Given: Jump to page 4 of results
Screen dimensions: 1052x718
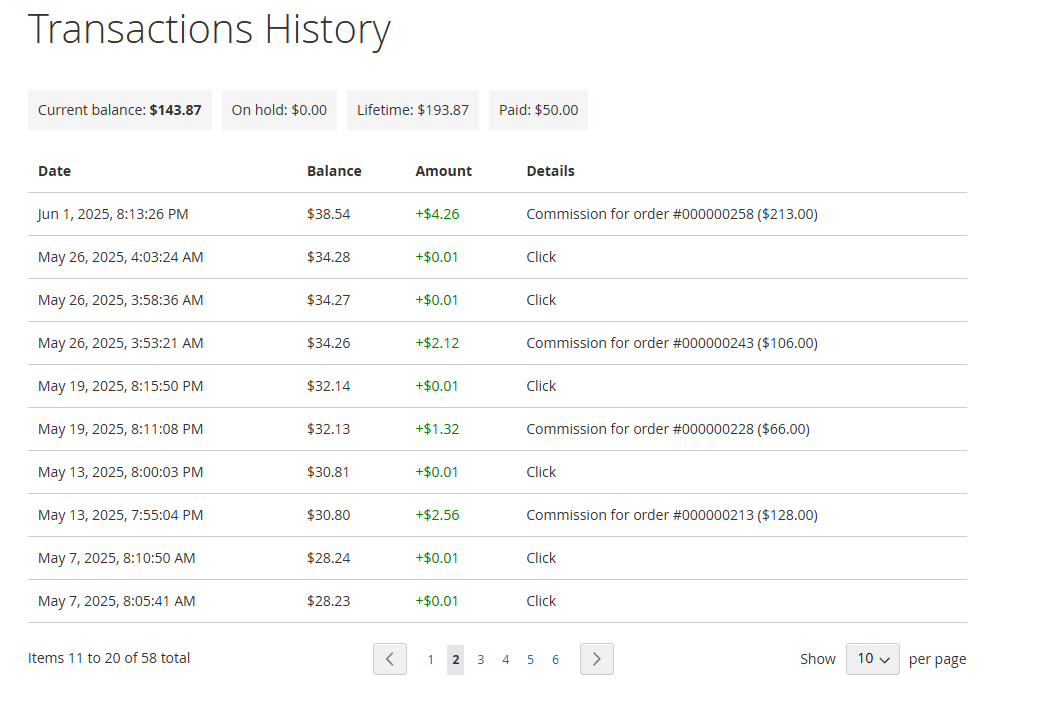Looking at the screenshot, I should pos(505,659).
